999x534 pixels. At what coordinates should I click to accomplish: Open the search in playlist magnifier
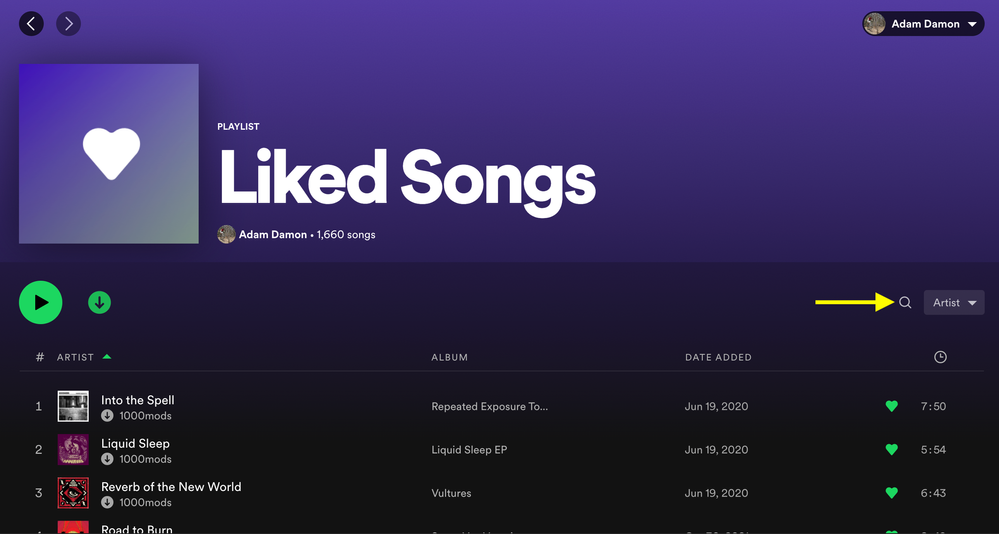(x=905, y=302)
